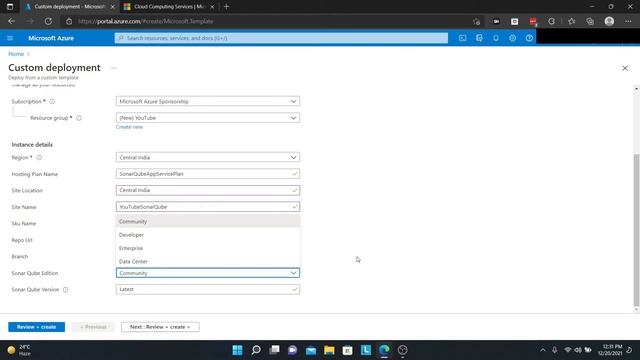
Task: Choose Data Center edition from list
Action: (x=208, y=261)
